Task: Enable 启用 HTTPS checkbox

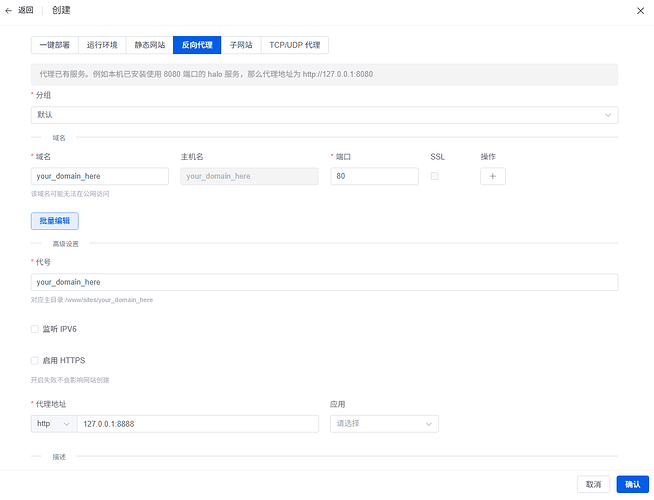Action: click(x=35, y=360)
